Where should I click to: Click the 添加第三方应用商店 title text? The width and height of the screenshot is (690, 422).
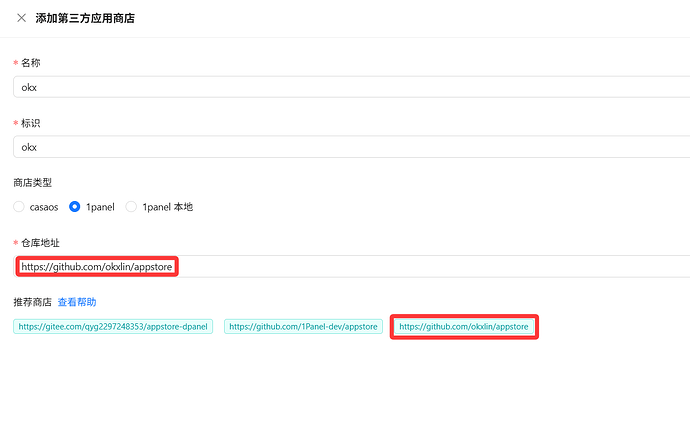click(x=85, y=18)
